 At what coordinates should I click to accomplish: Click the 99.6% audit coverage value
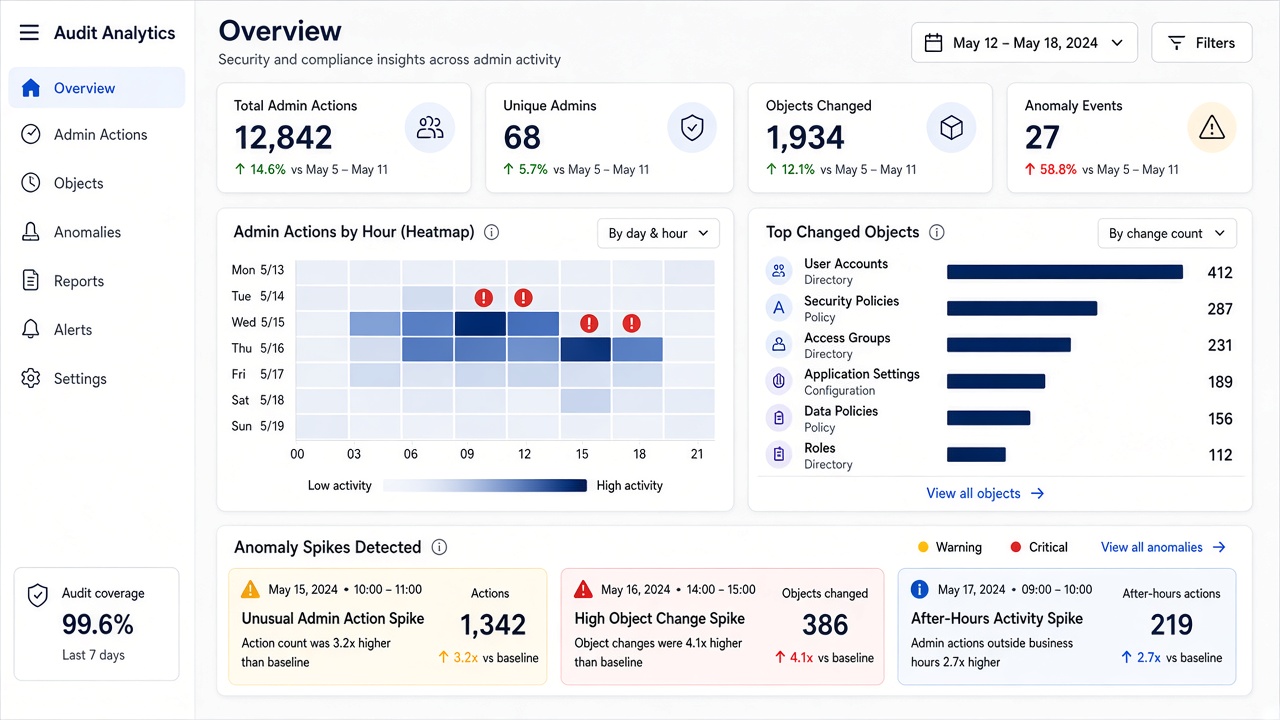pos(98,625)
